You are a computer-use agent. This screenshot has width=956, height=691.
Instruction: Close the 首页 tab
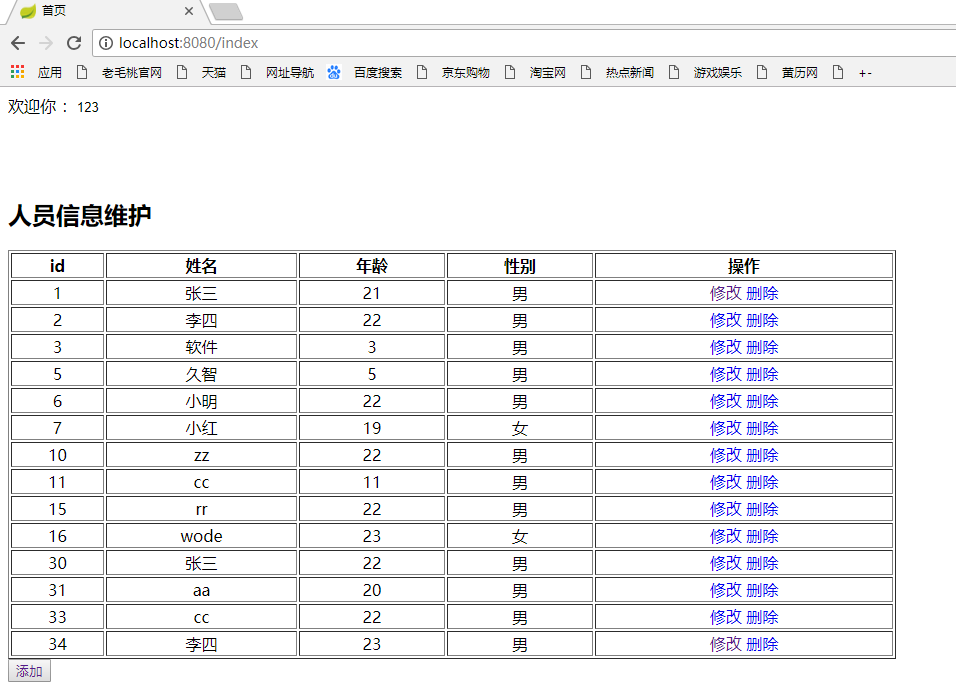(x=189, y=11)
